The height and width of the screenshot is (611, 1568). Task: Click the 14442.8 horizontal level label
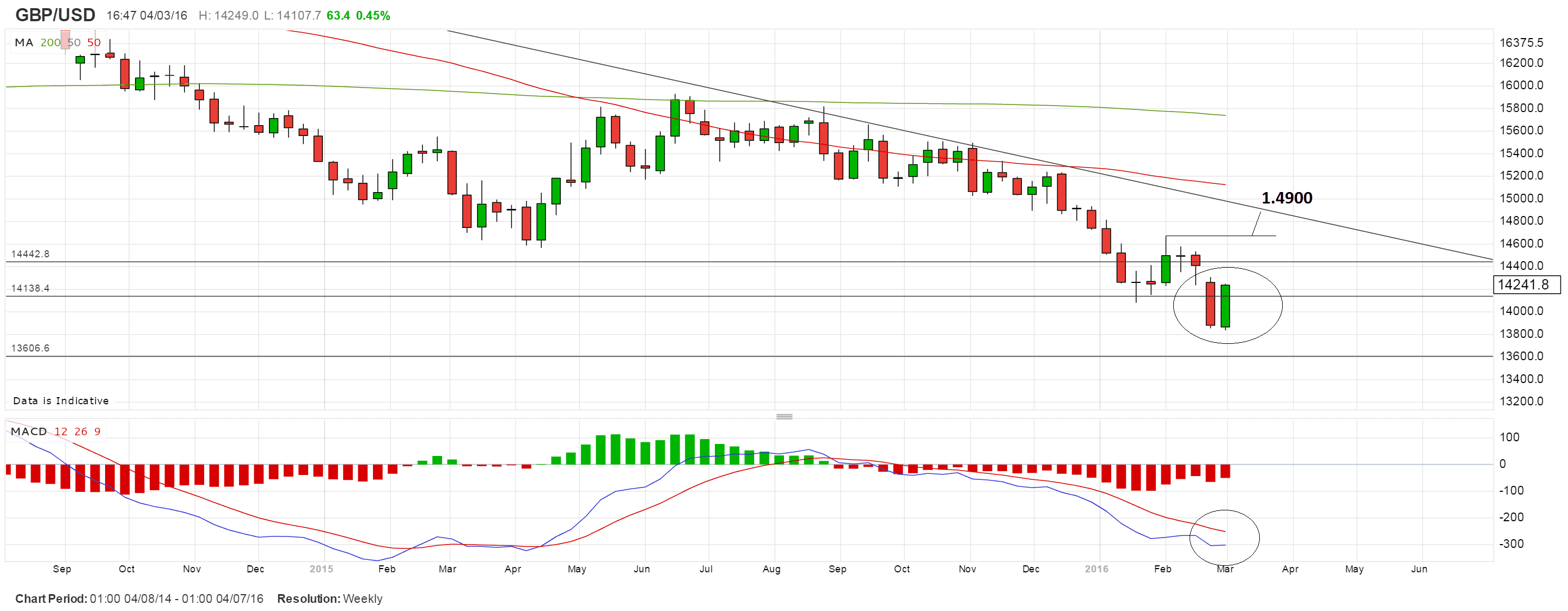pos(30,254)
